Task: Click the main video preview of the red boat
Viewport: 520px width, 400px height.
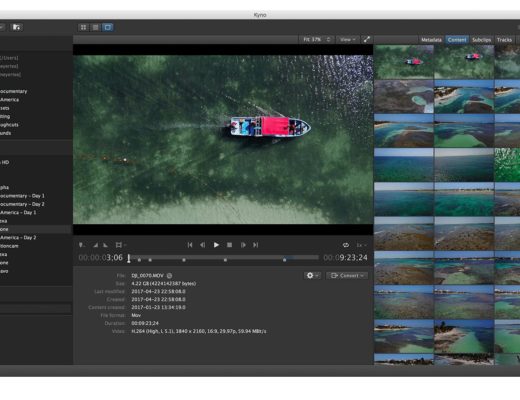Action: 223,139
